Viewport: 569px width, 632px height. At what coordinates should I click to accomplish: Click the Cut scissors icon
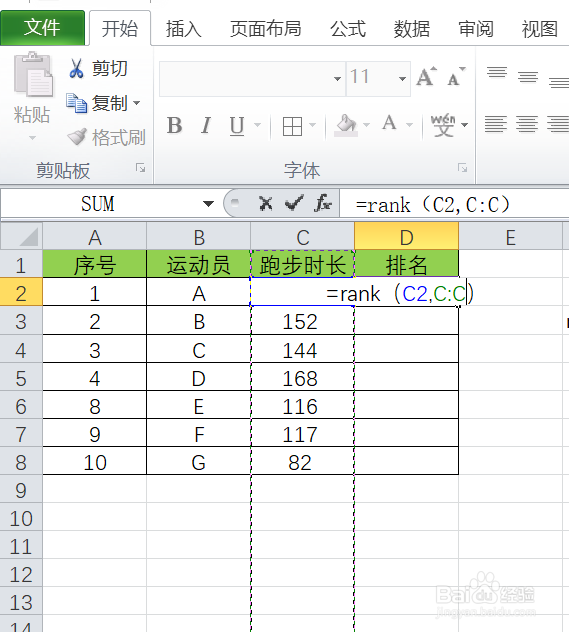(x=76, y=68)
